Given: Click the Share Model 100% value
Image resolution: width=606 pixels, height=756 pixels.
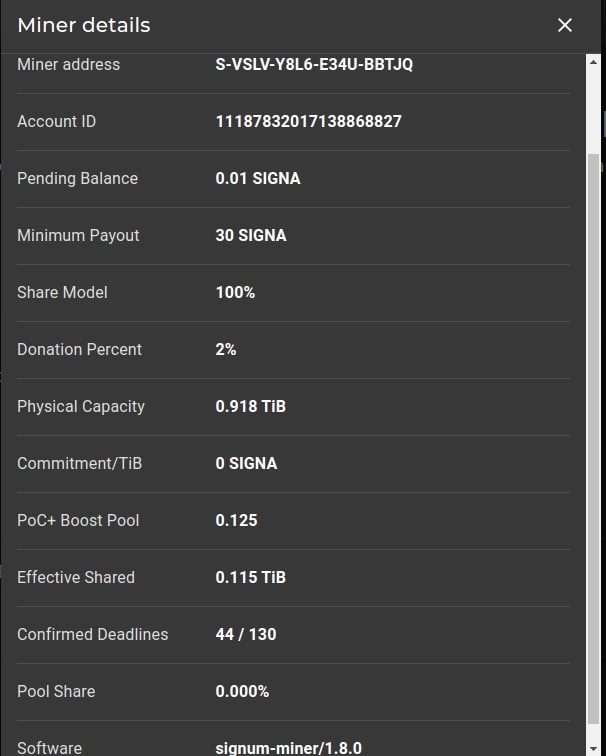Looking at the screenshot, I should (235, 293).
